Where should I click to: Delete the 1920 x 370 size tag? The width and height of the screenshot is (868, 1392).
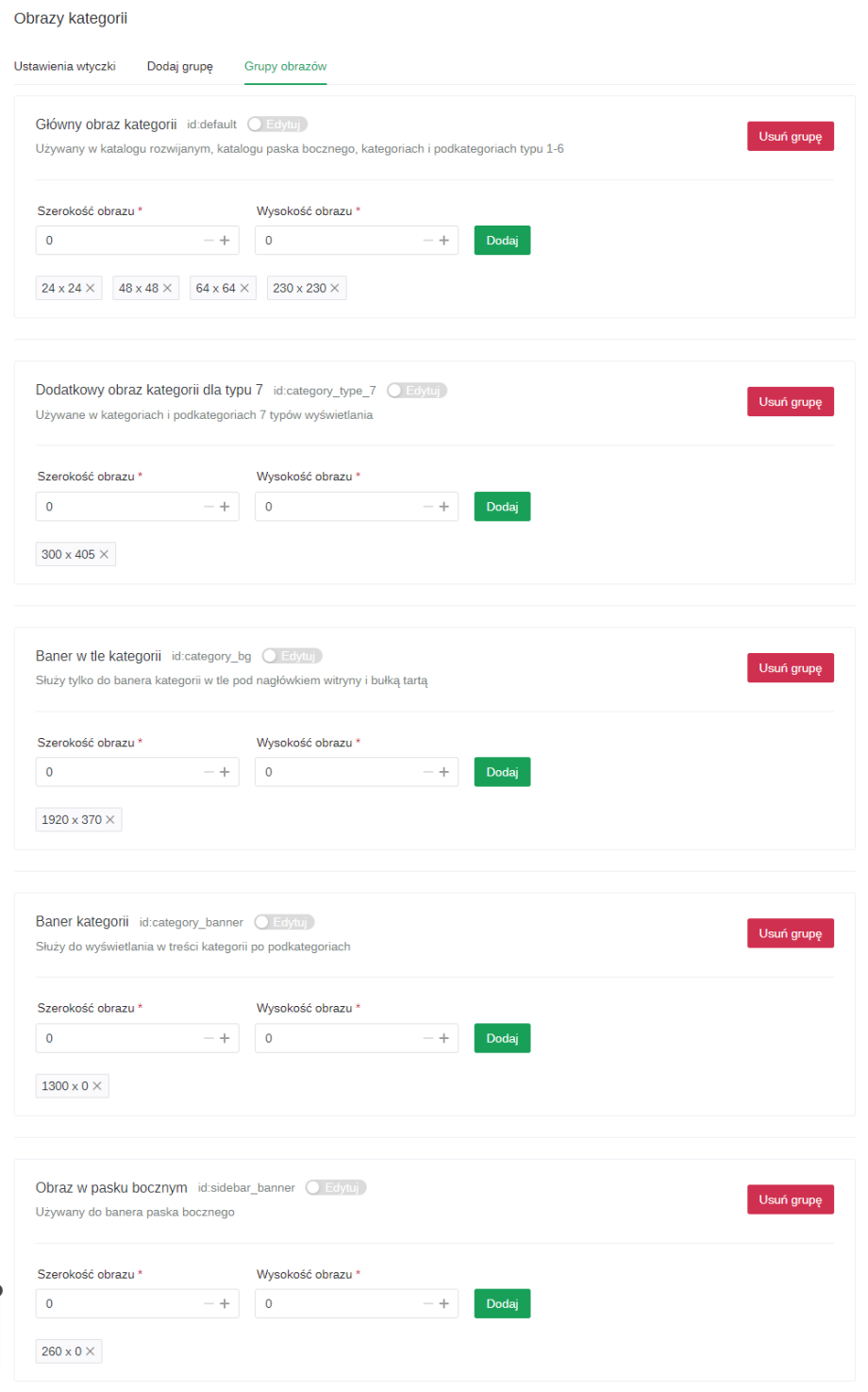[x=110, y=820]
